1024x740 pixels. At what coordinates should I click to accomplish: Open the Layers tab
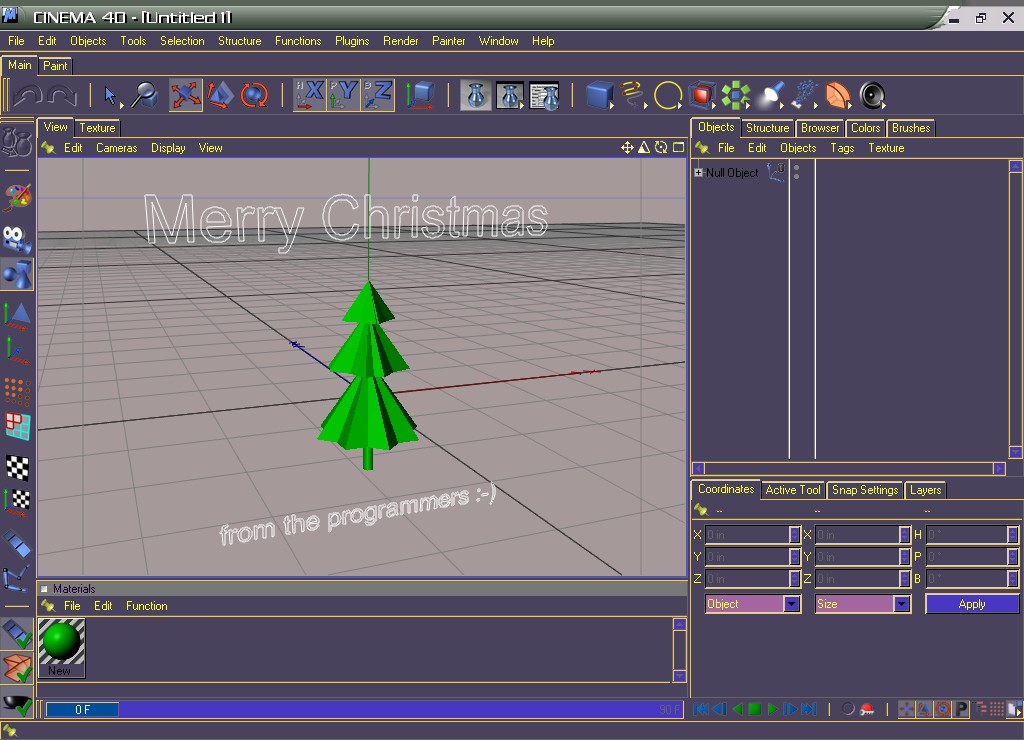click(925, 490)
